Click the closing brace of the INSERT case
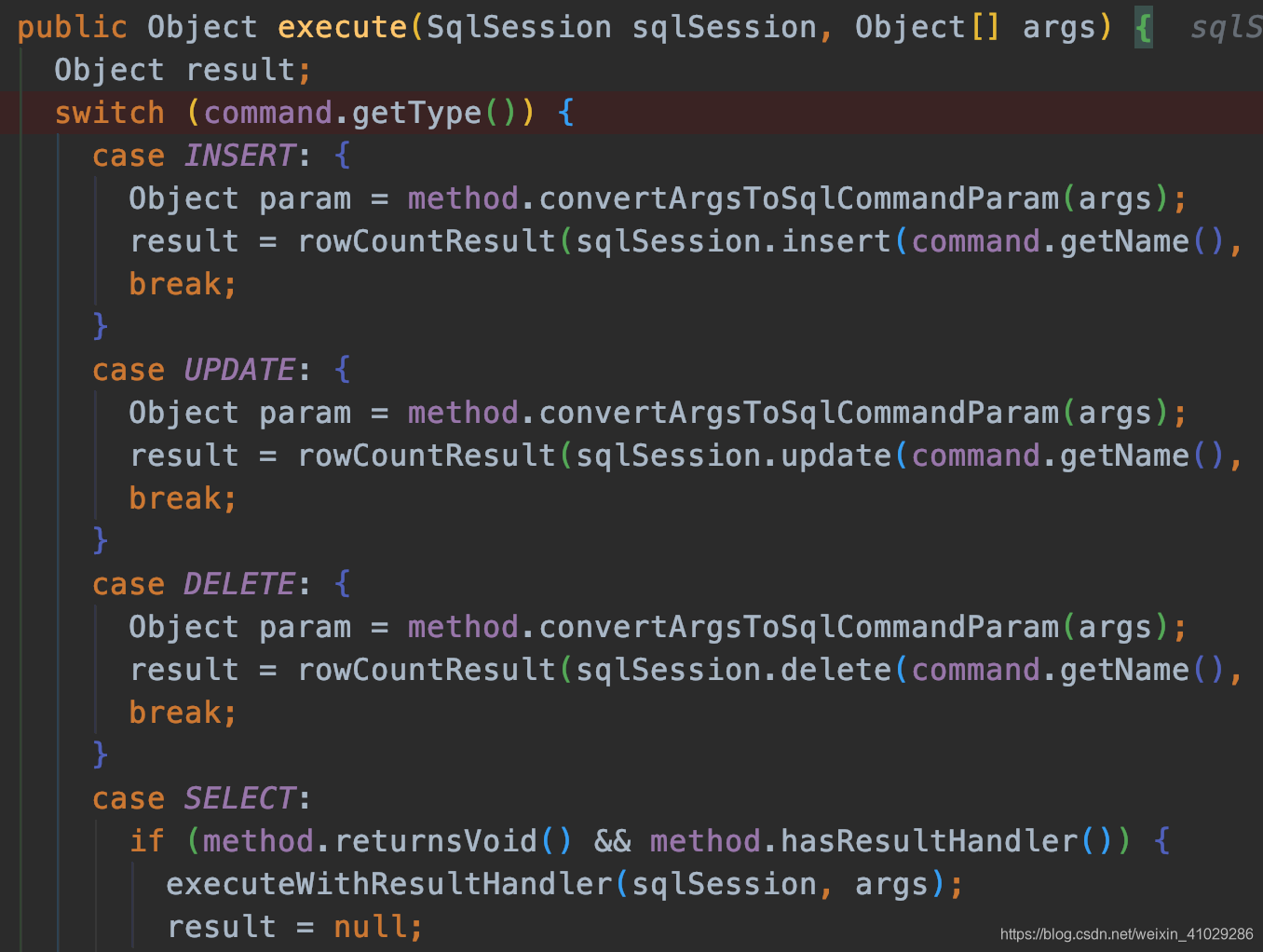 point(101,327)
